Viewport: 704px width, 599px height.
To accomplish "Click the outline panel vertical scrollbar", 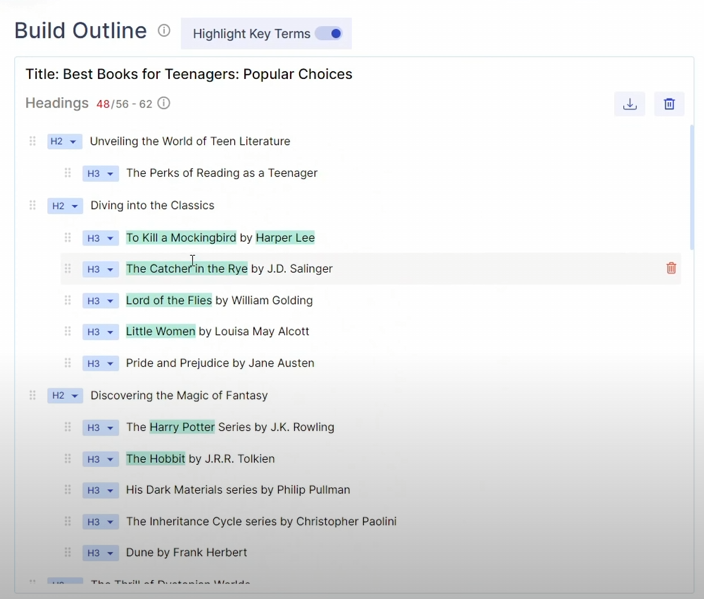I will [x=692, y=186].
